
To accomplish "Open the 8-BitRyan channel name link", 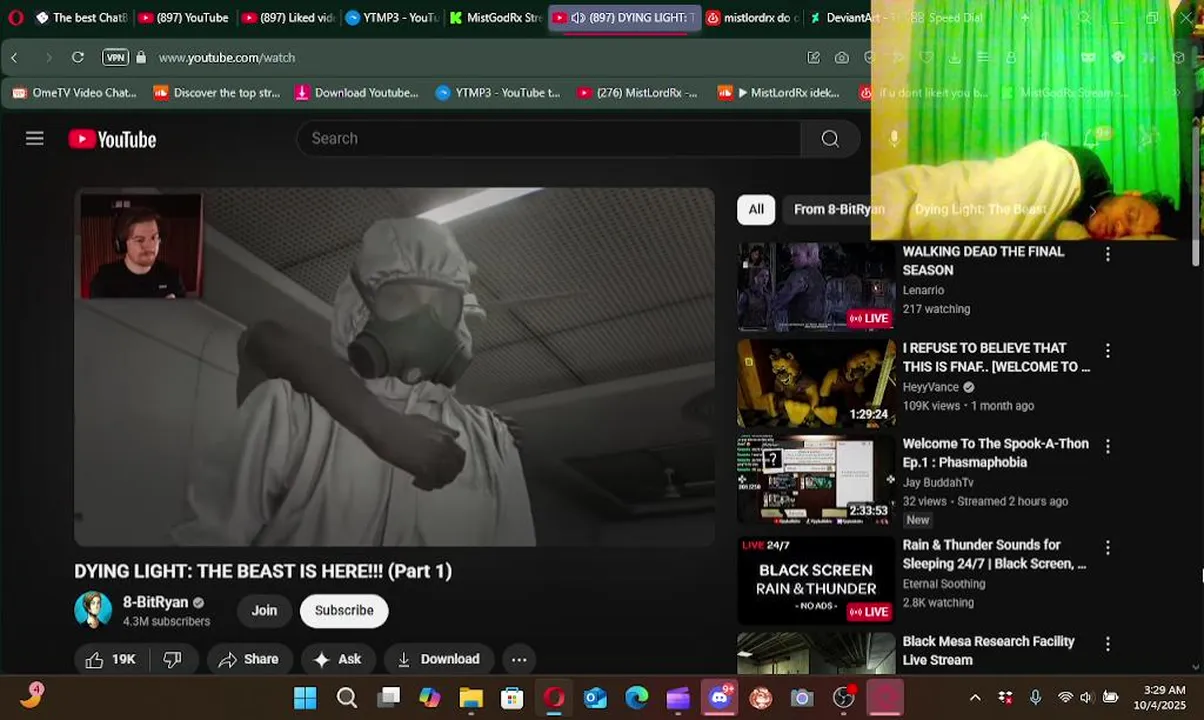I will tap(155, 602).
